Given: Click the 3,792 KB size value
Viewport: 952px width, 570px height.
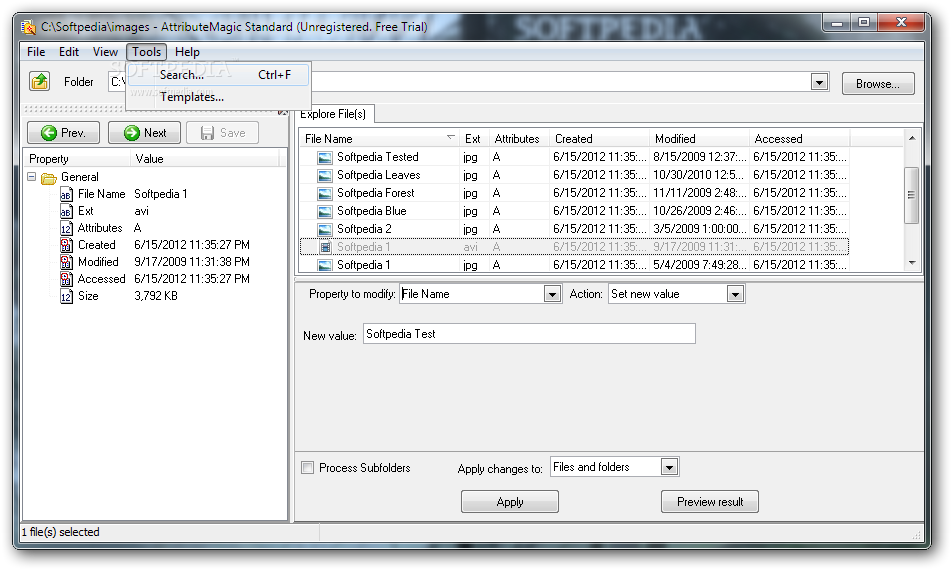Looking at the screenshot, I should pyautogui.click(x=155, y=296).
